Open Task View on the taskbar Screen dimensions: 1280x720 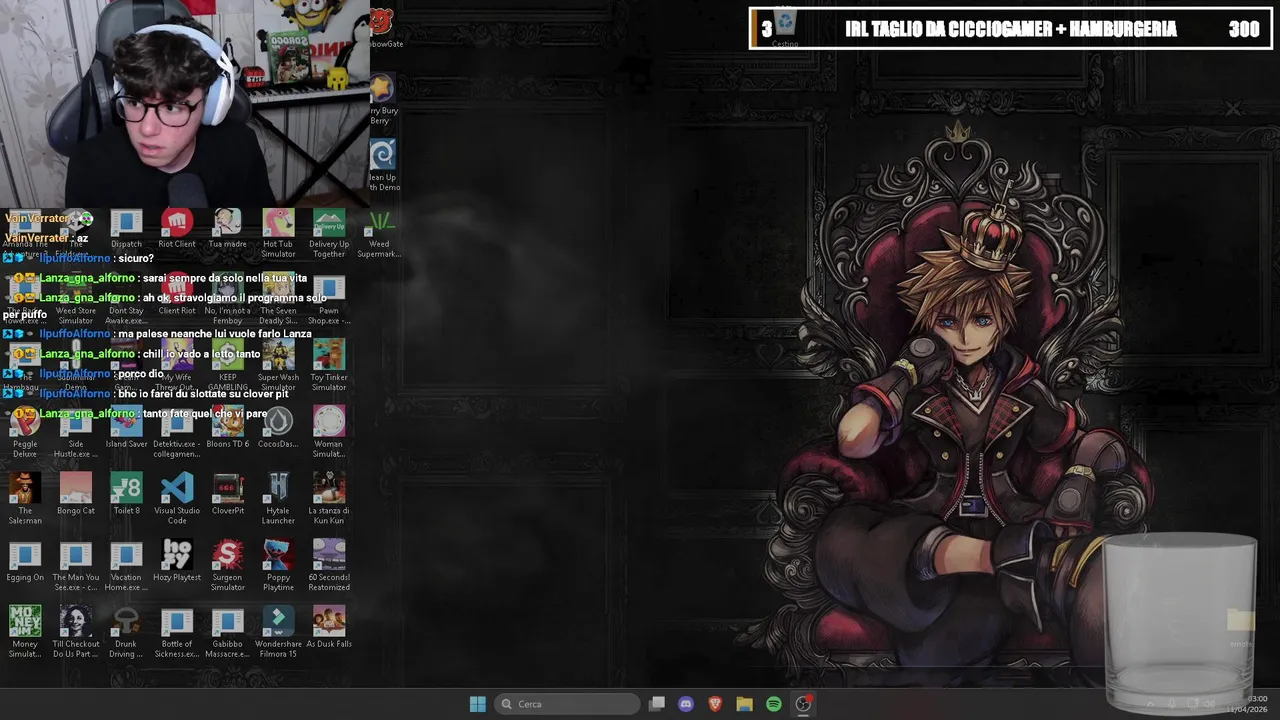pyautogui.click(x=657, y=704)
